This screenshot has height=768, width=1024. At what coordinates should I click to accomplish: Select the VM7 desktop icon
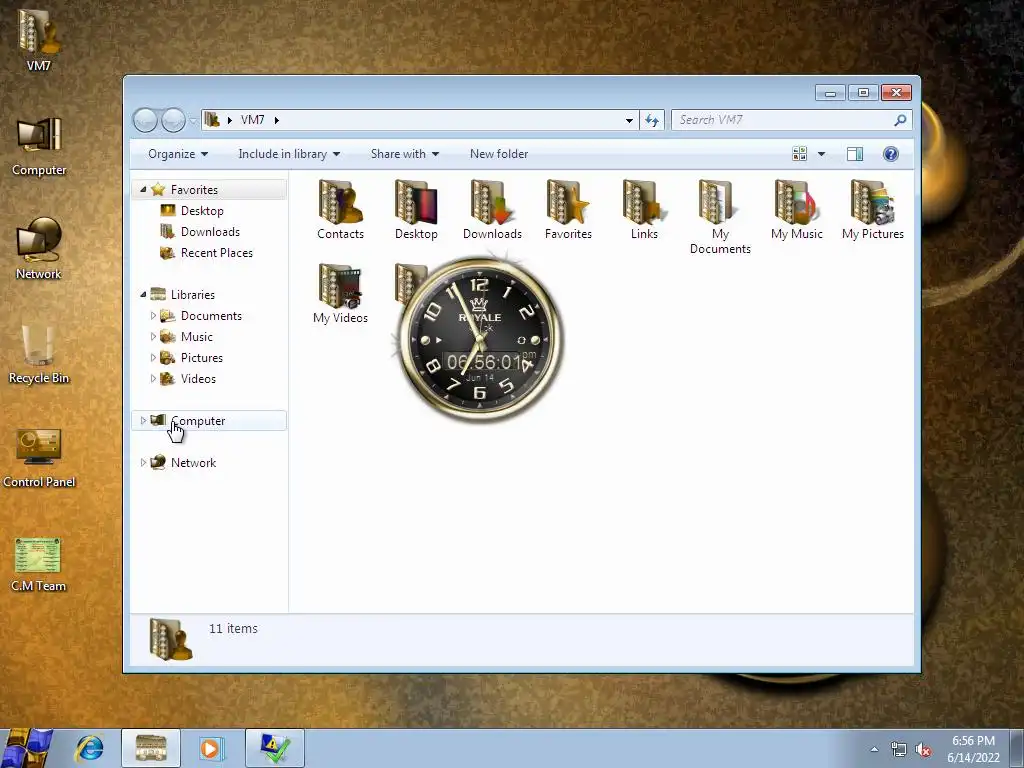[x=39, y=39]
